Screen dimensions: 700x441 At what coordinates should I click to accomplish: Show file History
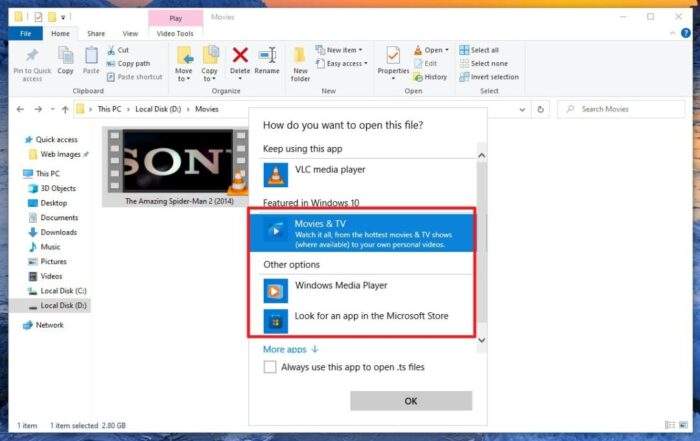coord(430,77)
